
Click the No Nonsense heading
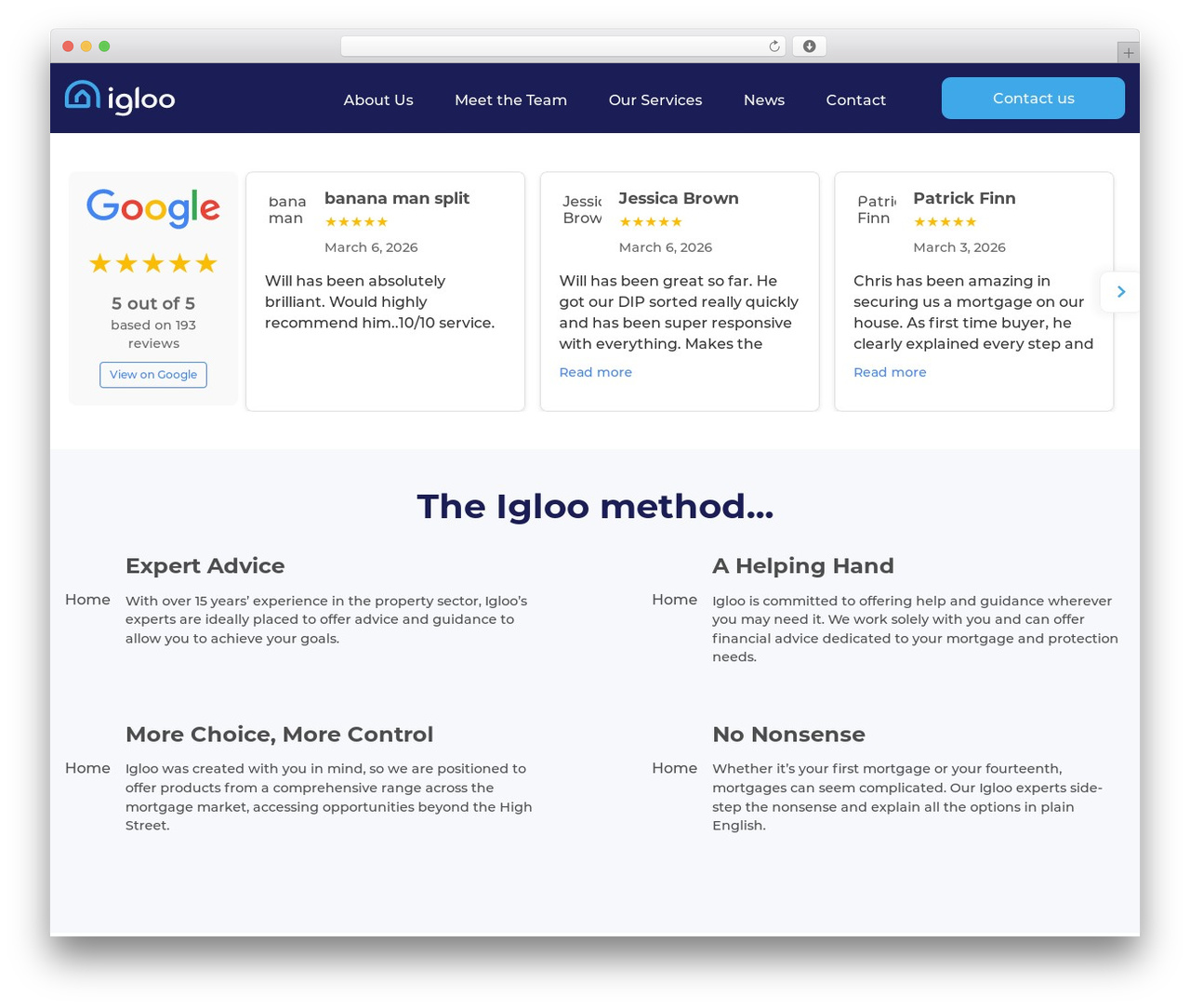pos(788,734)
